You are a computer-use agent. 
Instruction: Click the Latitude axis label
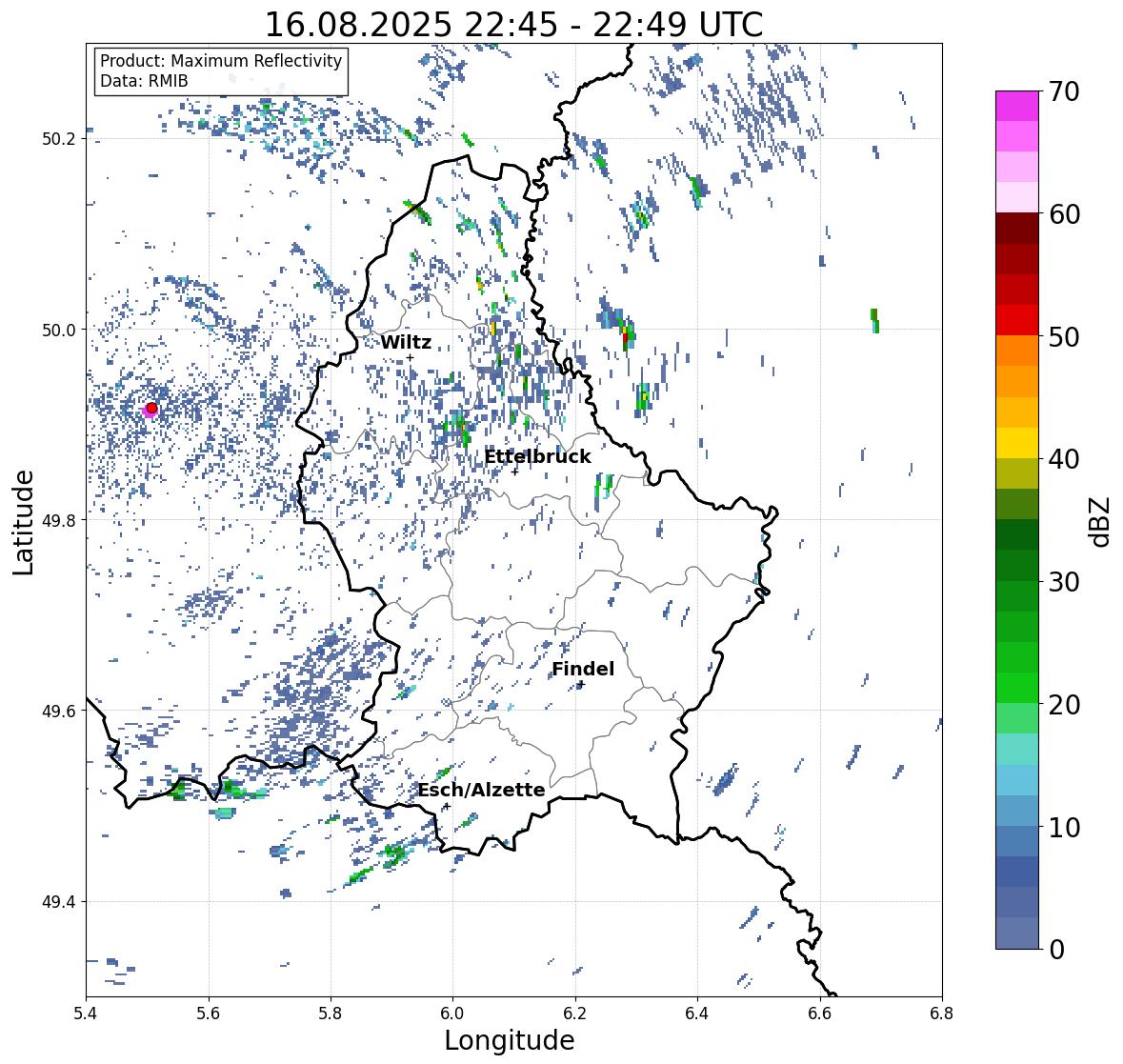coord(23,522)
